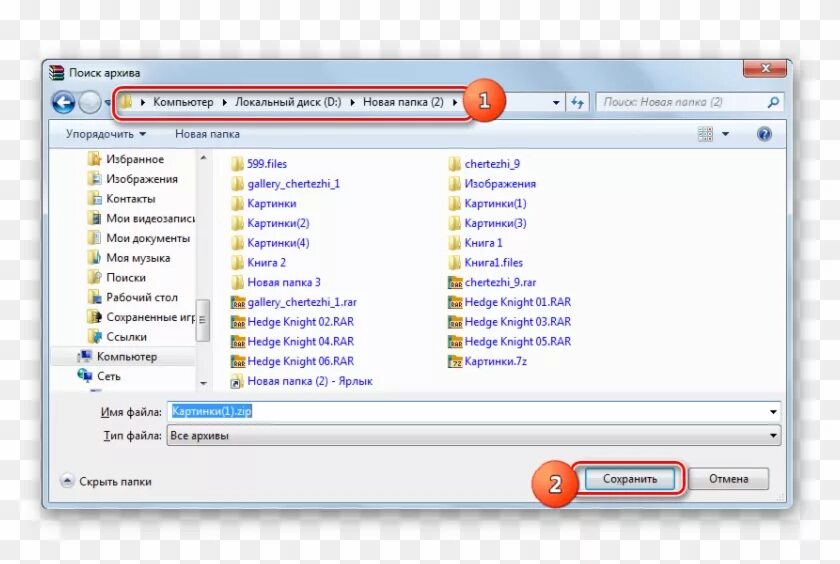
Task: Select the Книга 1 folder icon
Action: point(455,243)
